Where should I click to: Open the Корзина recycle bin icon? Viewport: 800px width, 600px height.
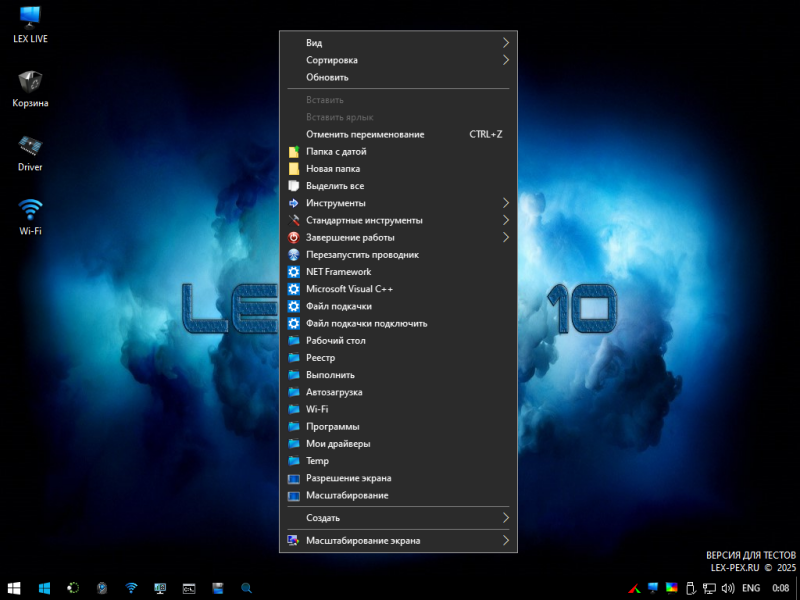[x=31, y=82]
